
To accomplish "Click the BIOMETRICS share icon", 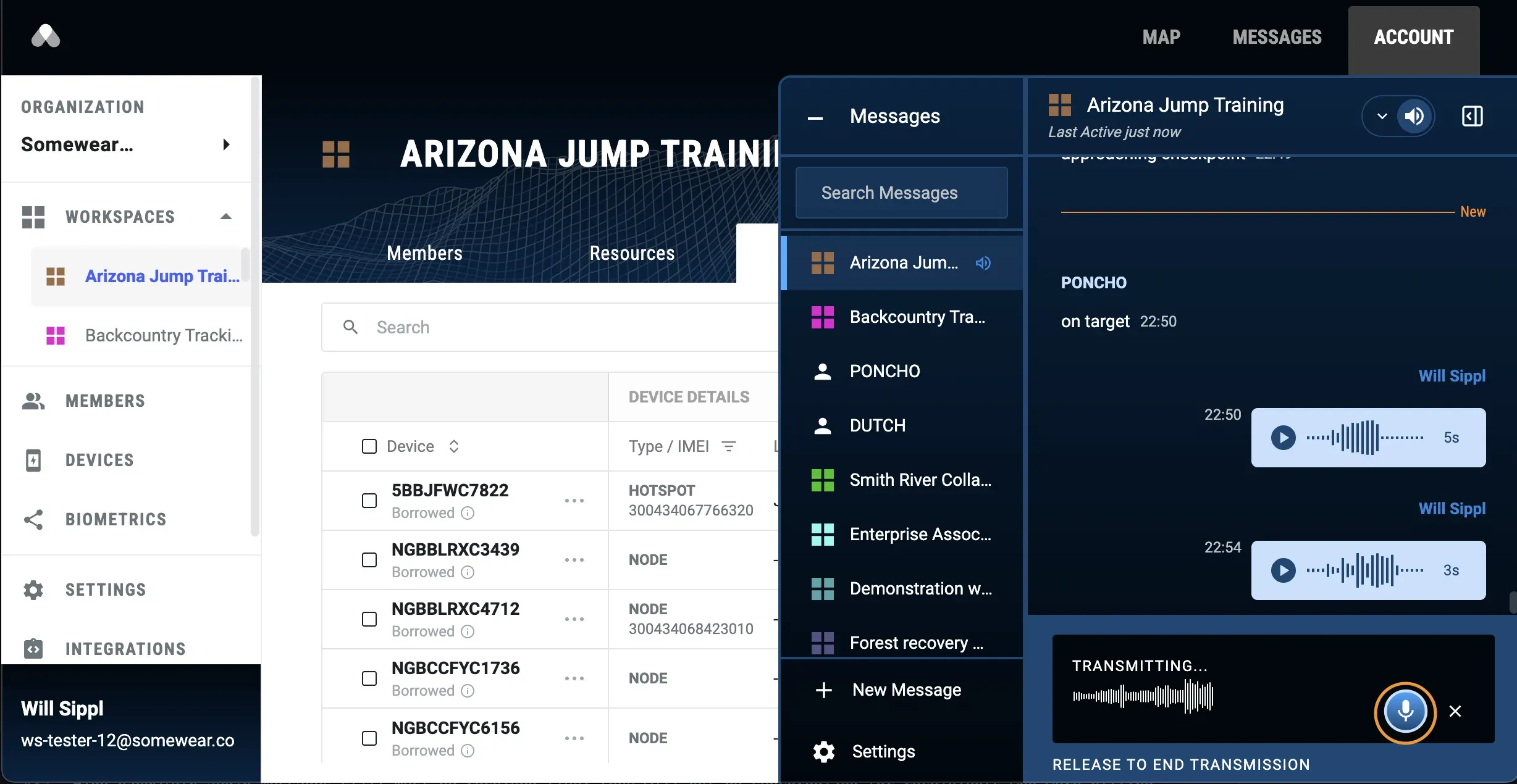I will click(x=33, y=519).
